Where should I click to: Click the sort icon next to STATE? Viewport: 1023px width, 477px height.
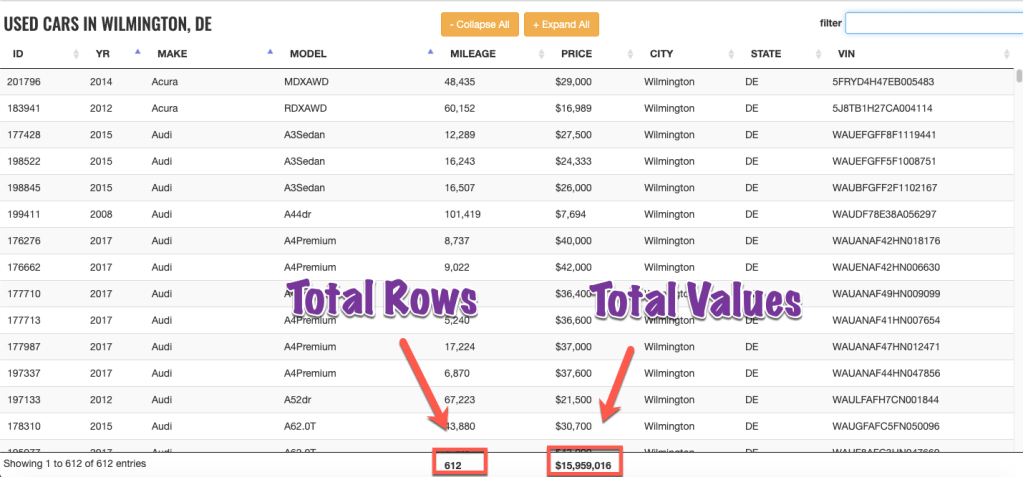[x=818, y=54]
